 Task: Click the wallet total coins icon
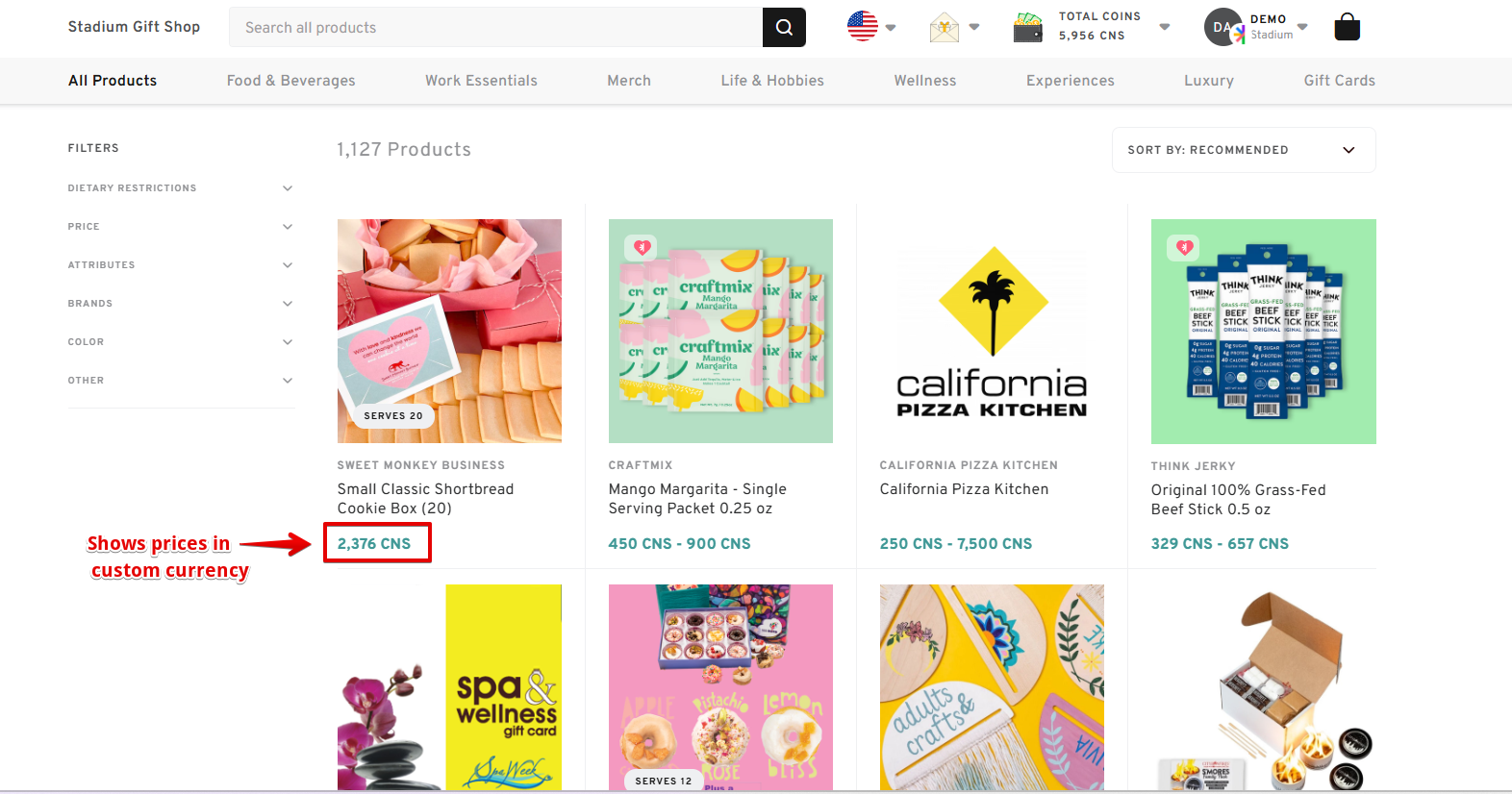pos(1028,28)
